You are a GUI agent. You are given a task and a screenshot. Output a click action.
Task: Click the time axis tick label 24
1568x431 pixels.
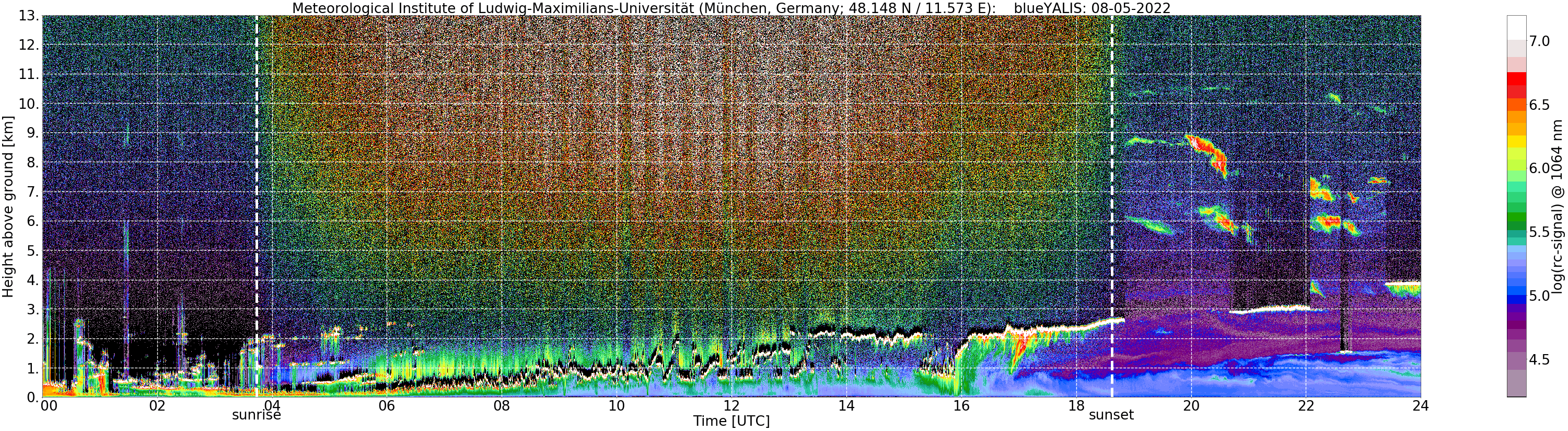click(1421, 405)
